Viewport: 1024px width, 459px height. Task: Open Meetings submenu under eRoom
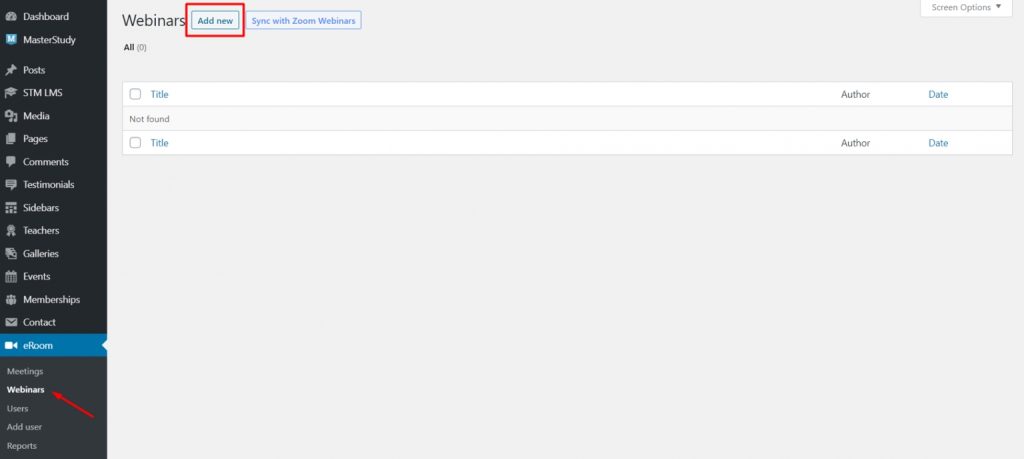(x=25, y=371)
